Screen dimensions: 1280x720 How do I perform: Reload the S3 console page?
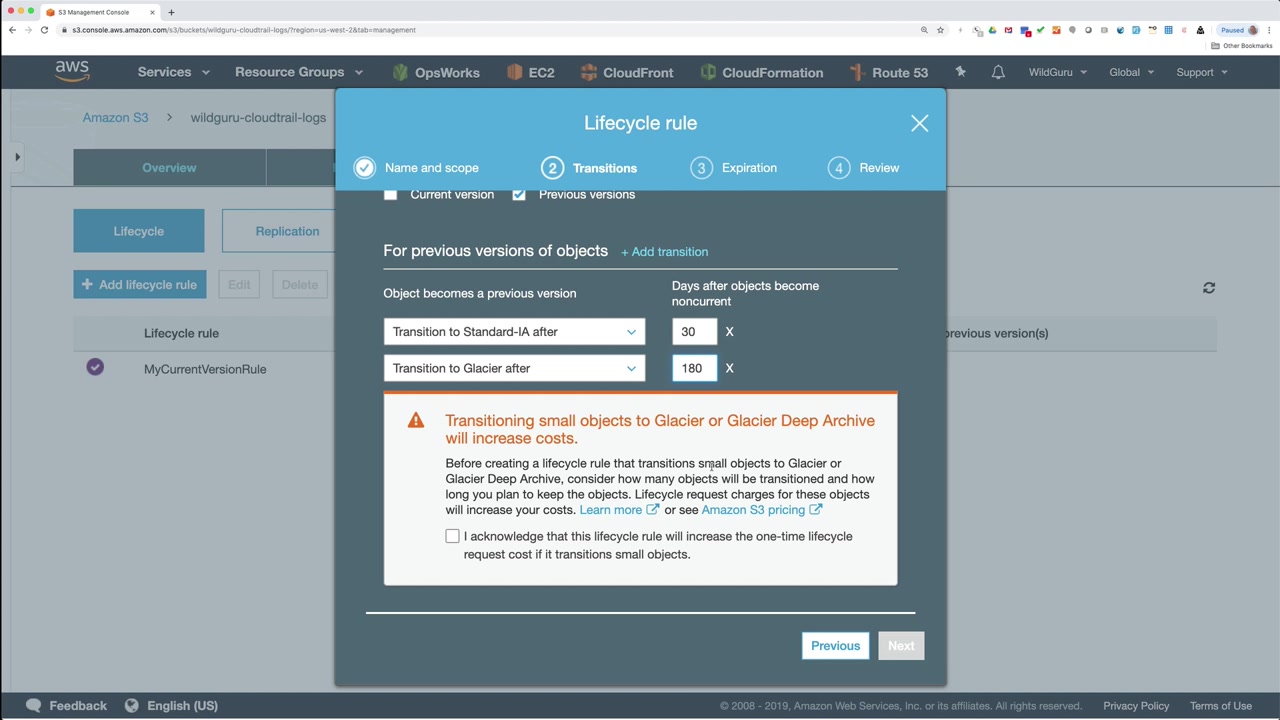44,30
